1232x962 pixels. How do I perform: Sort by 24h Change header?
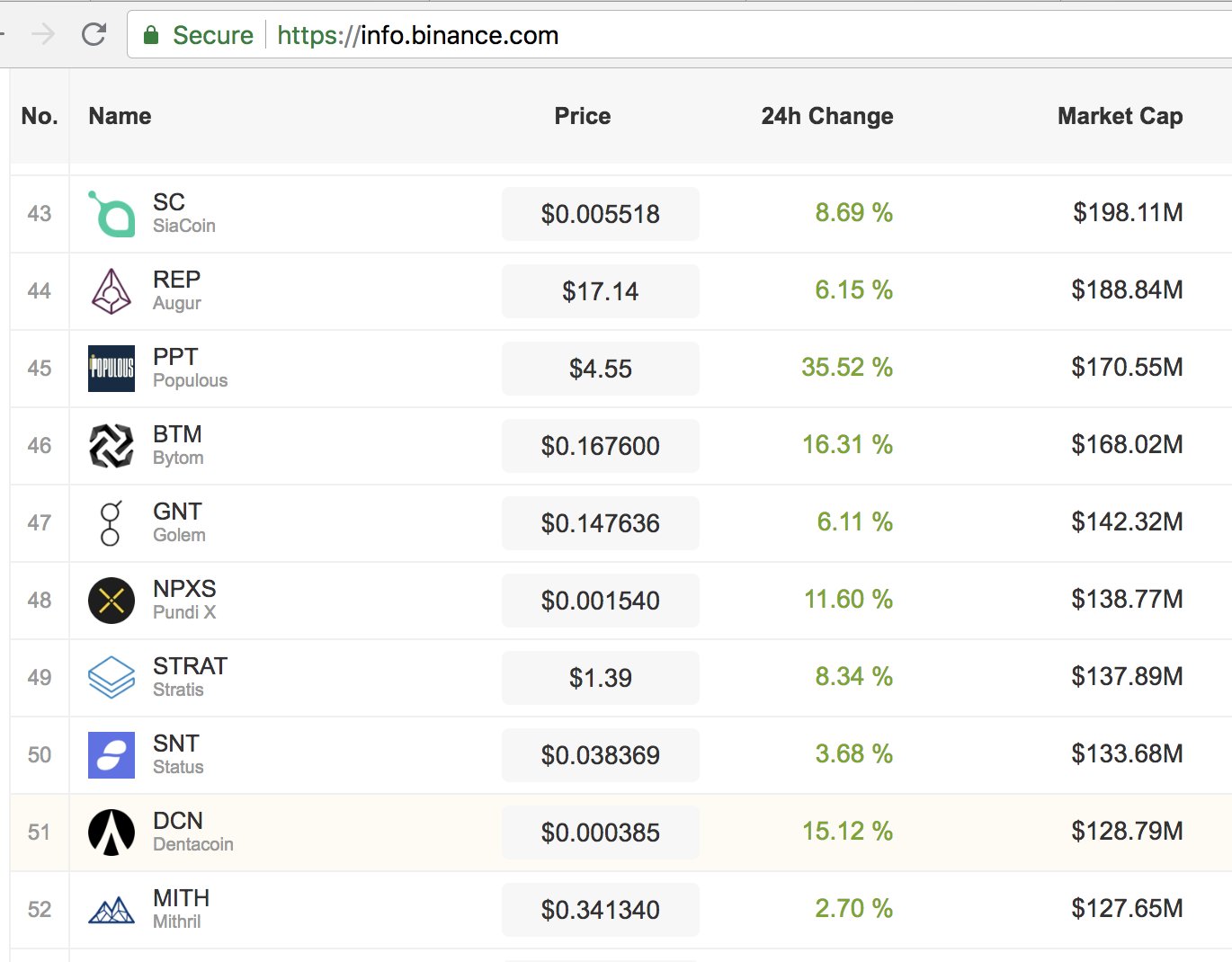click(826, 115)
